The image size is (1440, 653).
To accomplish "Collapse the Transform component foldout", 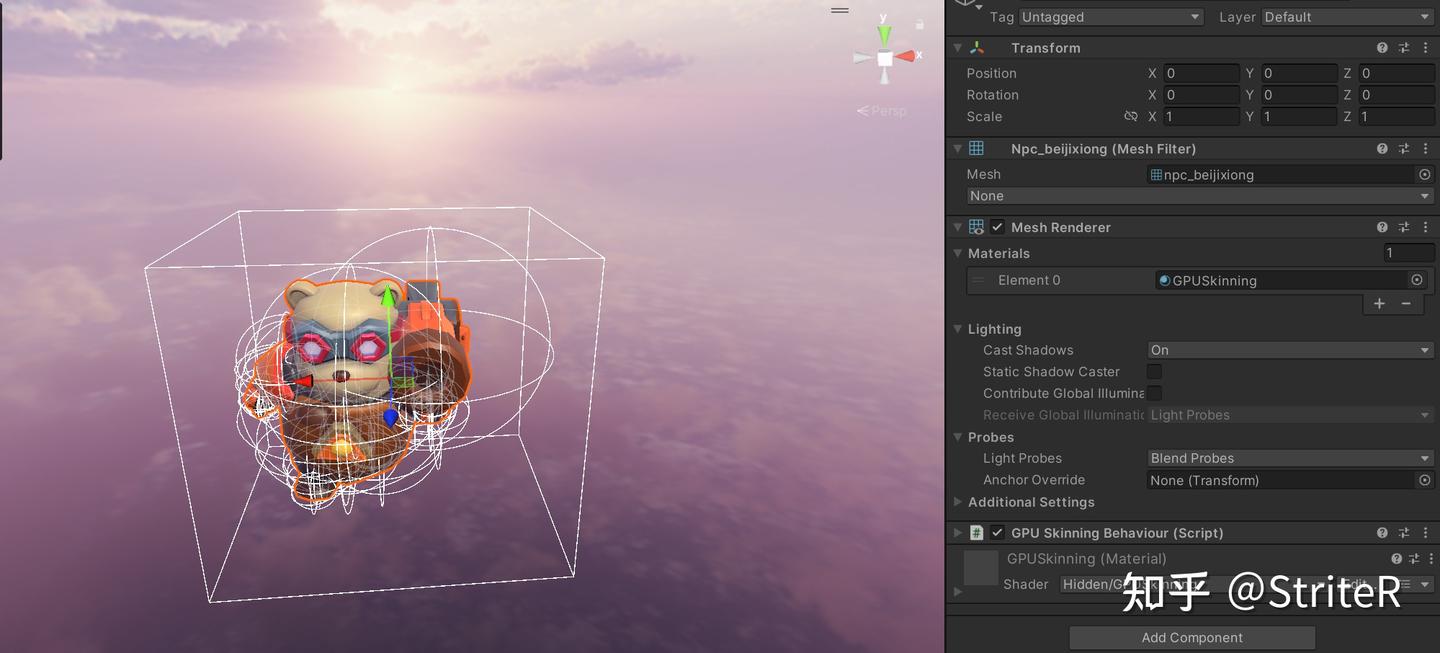I will (957, 48).
